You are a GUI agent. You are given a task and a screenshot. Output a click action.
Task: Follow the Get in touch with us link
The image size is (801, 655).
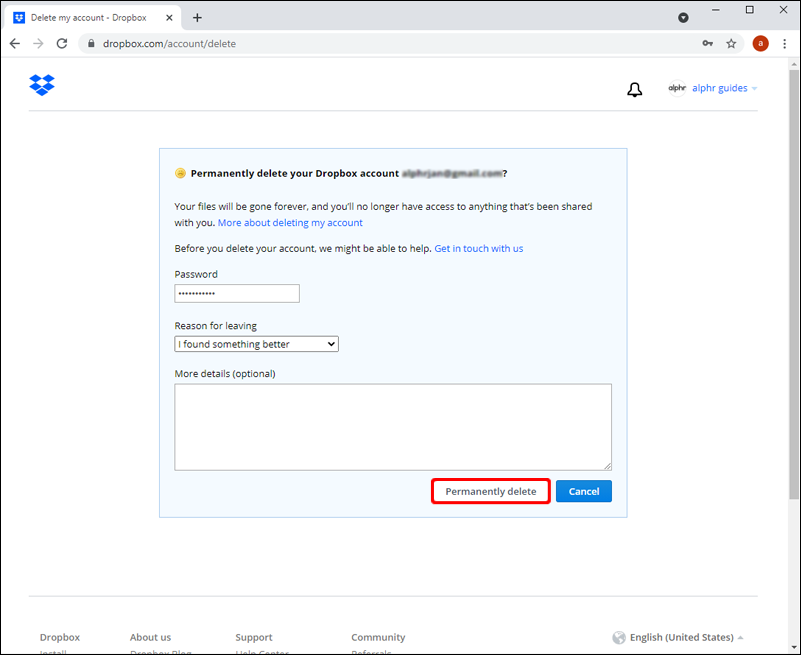coord(478,248)
